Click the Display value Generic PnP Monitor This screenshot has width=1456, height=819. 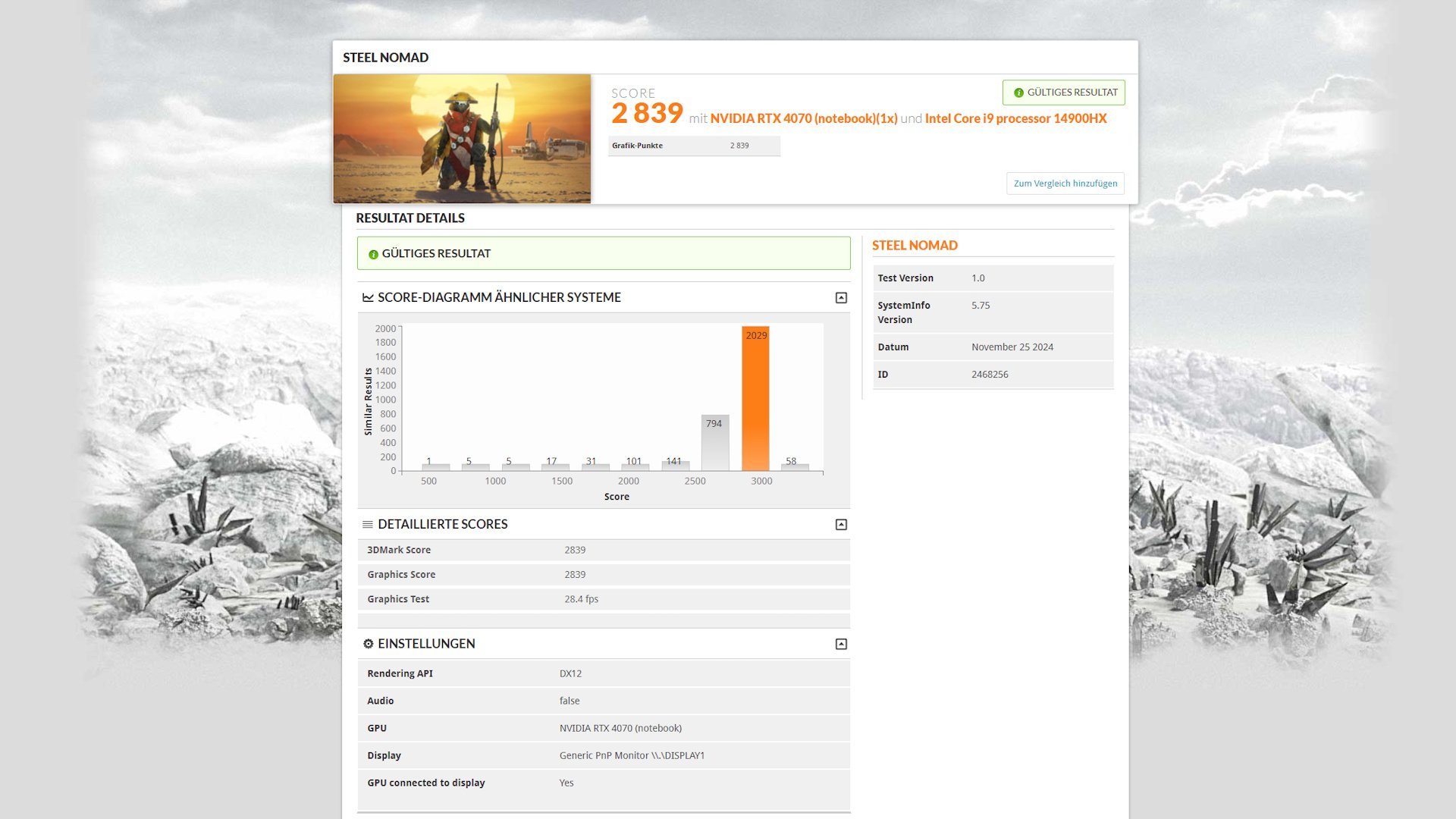(x=632, y=755)
